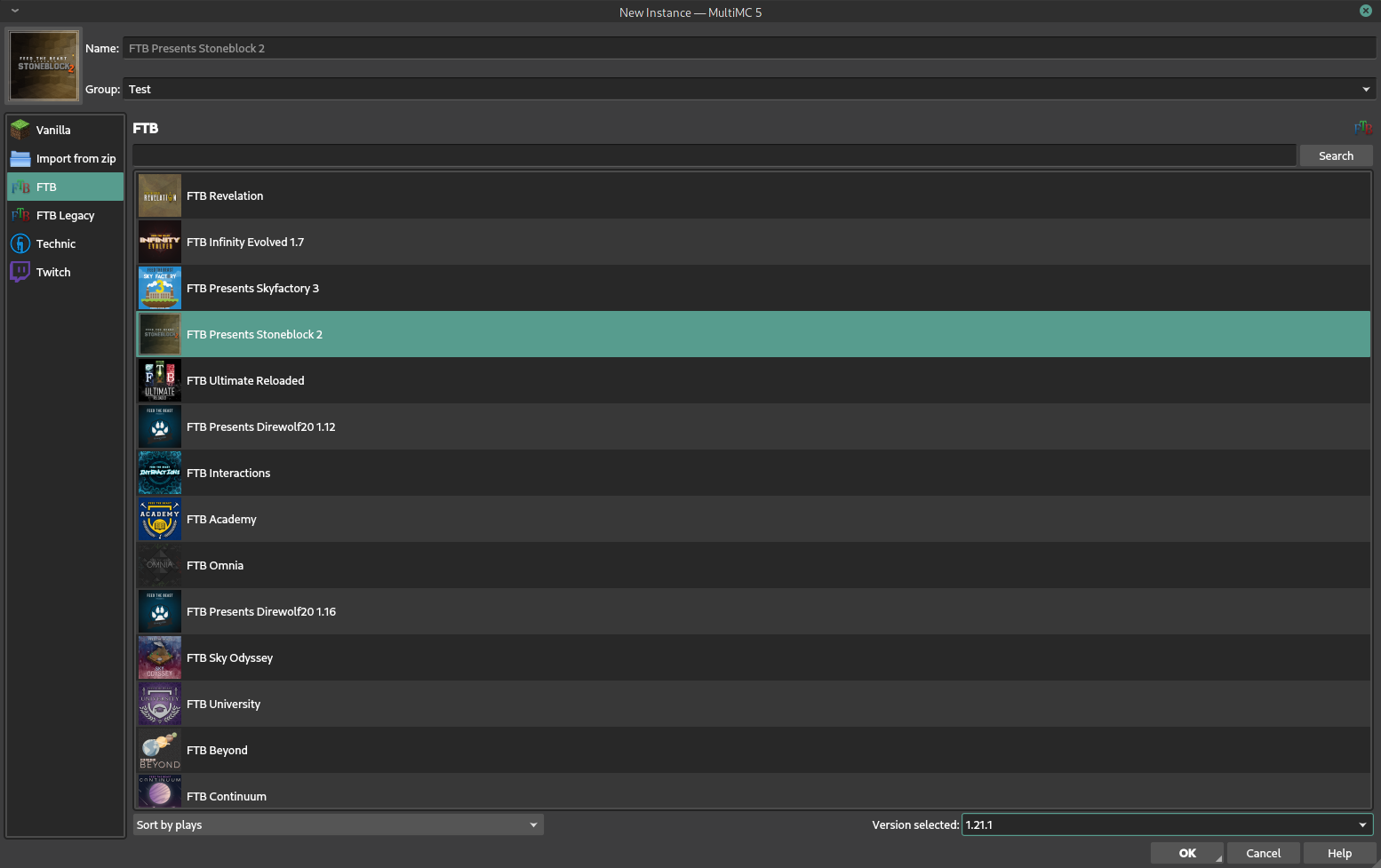This screenshot has width=1381, height=868.
Task: Select FTB Sky Odyssey text
Action: point(229,657)
